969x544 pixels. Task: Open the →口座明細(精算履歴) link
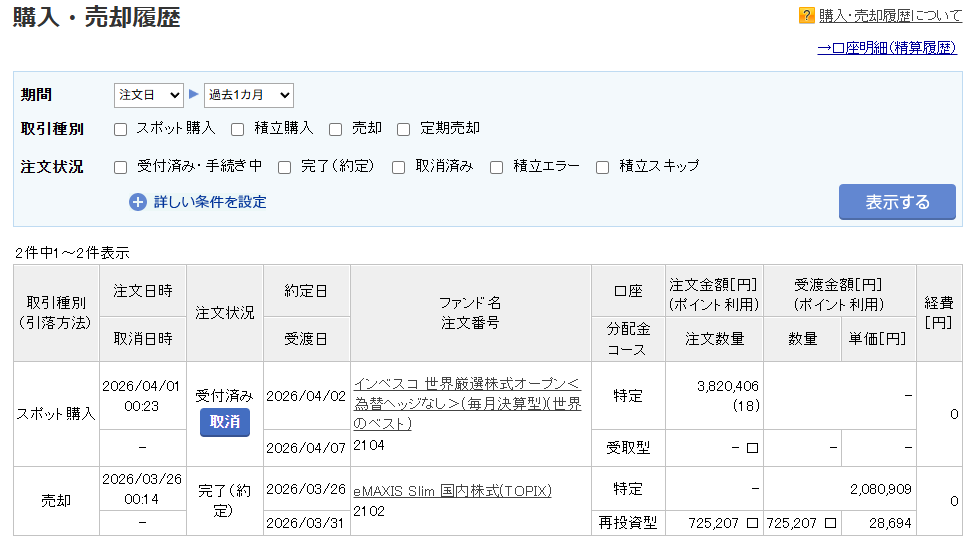[x=886, y=47]
